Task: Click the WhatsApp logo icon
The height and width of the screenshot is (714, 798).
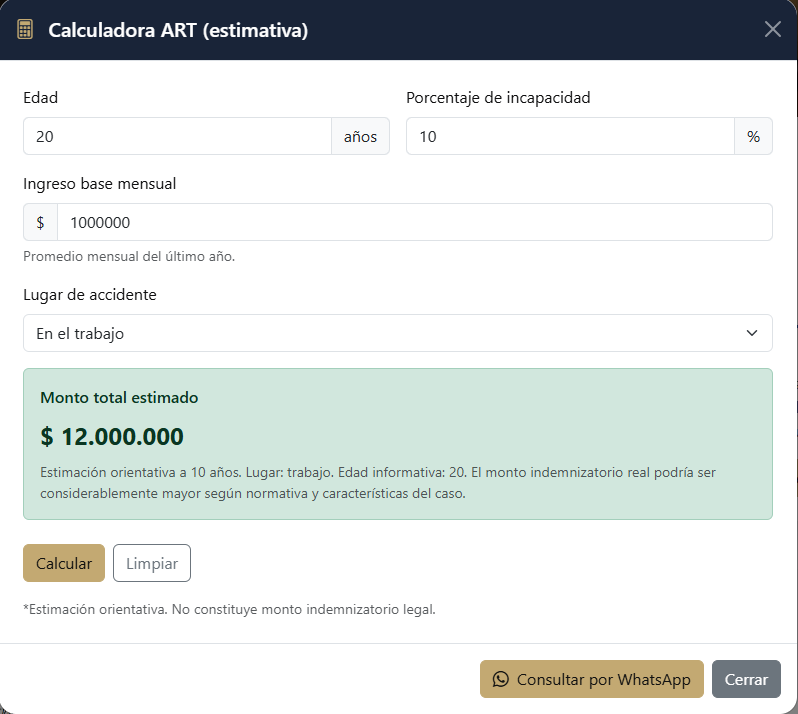Action: [501, 679]
